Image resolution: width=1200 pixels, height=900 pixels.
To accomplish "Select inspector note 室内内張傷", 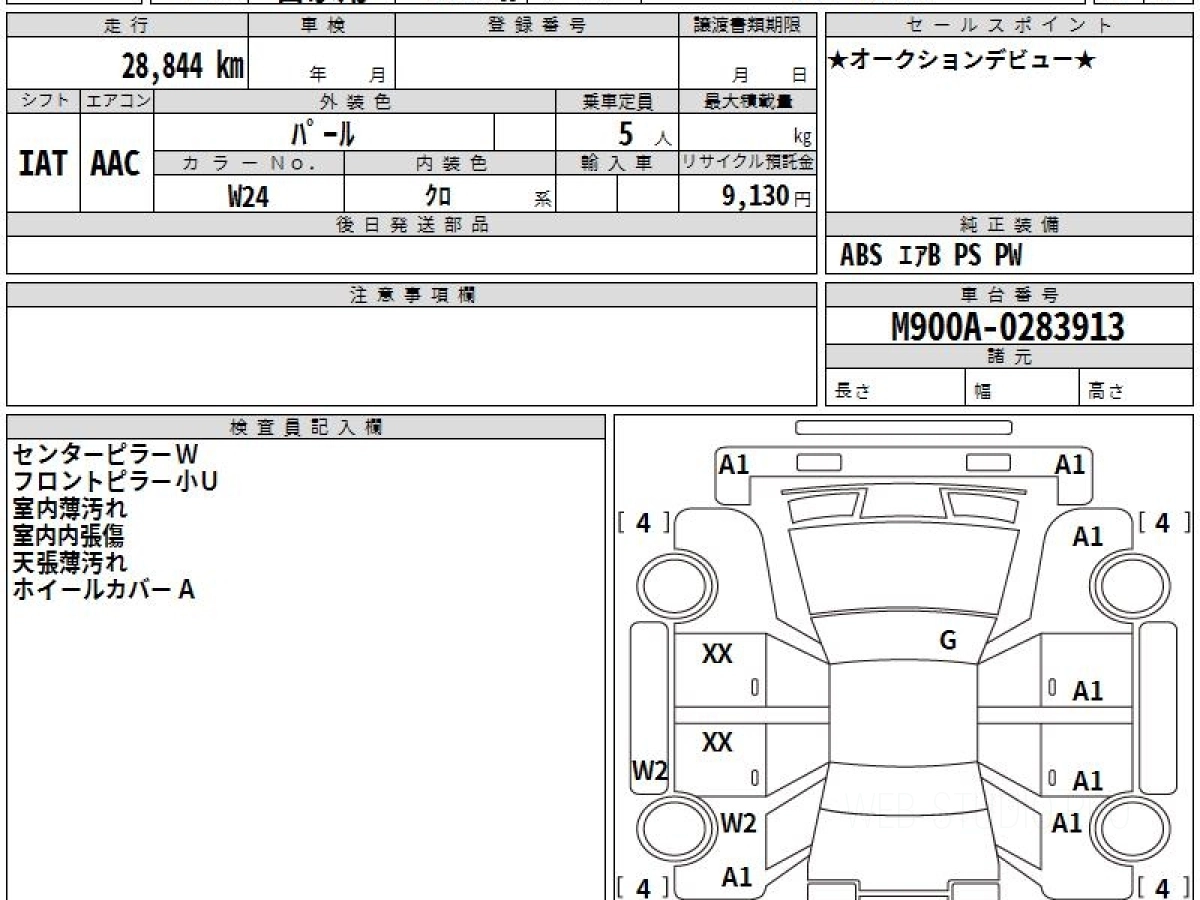I will tap(69, 536).
